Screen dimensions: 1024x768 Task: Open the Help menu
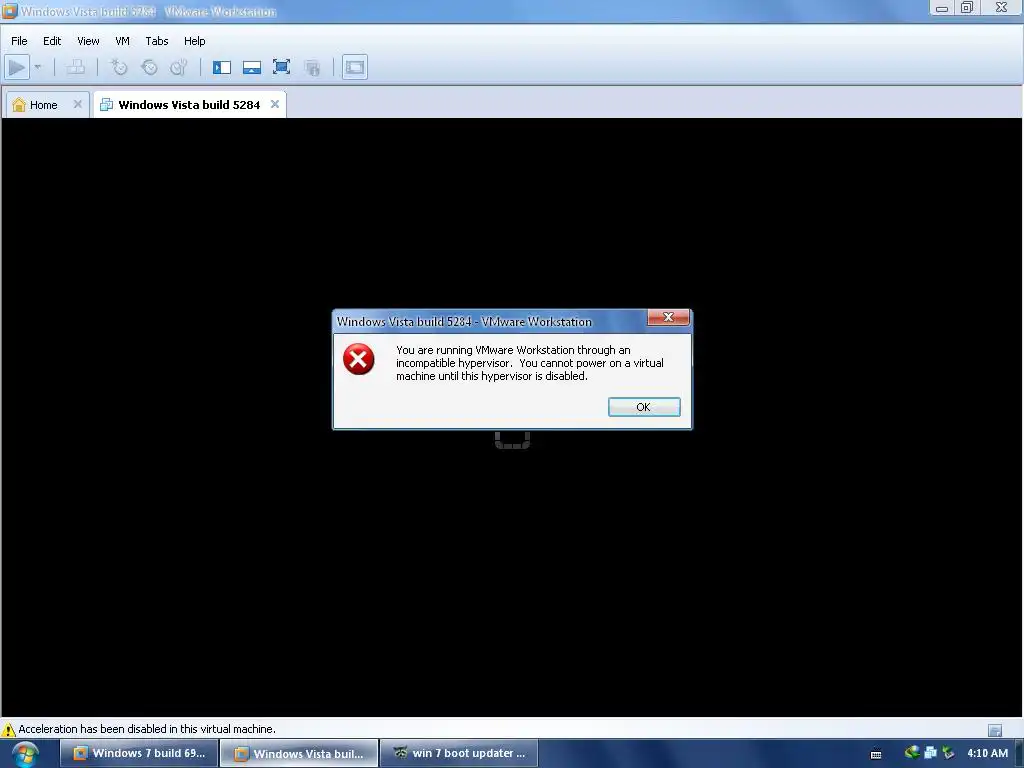coord(194,40)
